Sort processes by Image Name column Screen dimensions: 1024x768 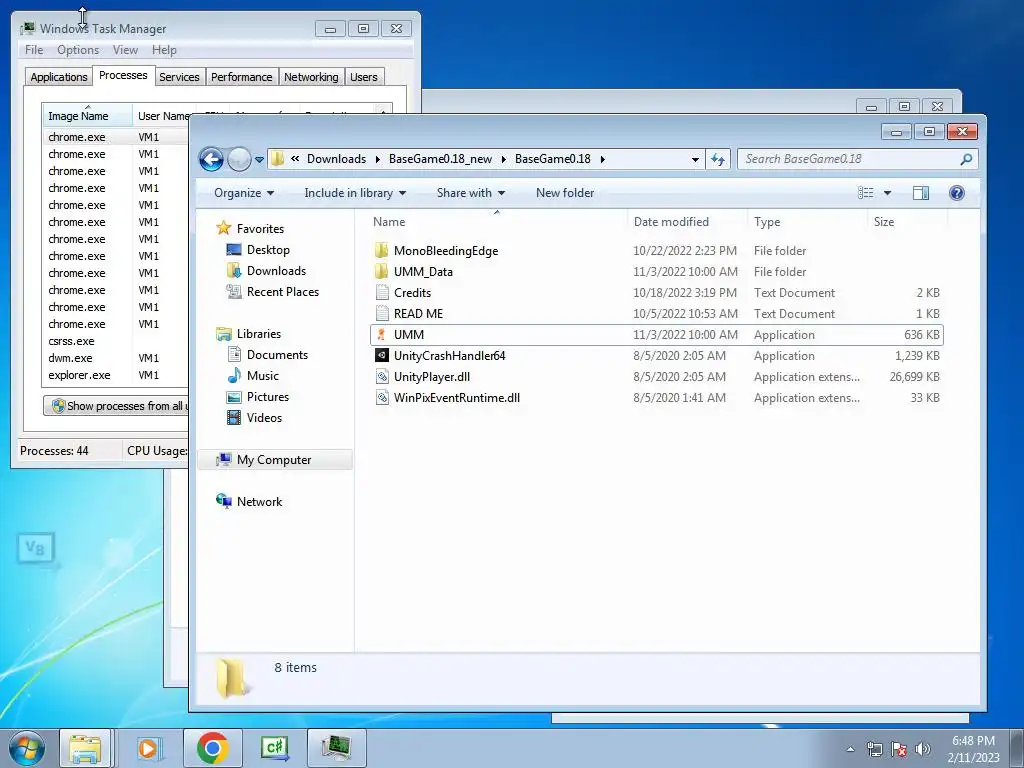[88, 116]
